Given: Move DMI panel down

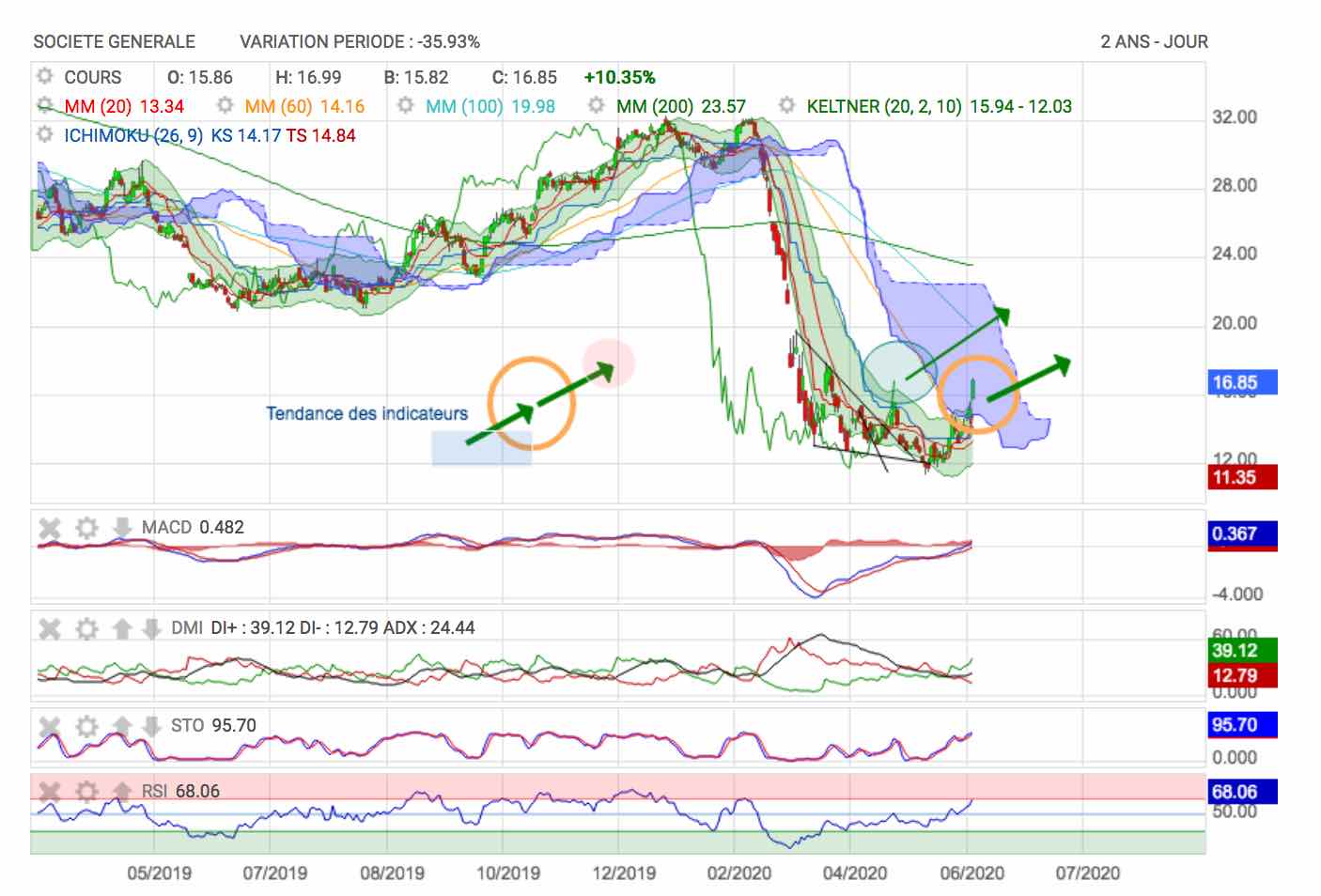Looking at the screenshot, I should click(150, 628).
